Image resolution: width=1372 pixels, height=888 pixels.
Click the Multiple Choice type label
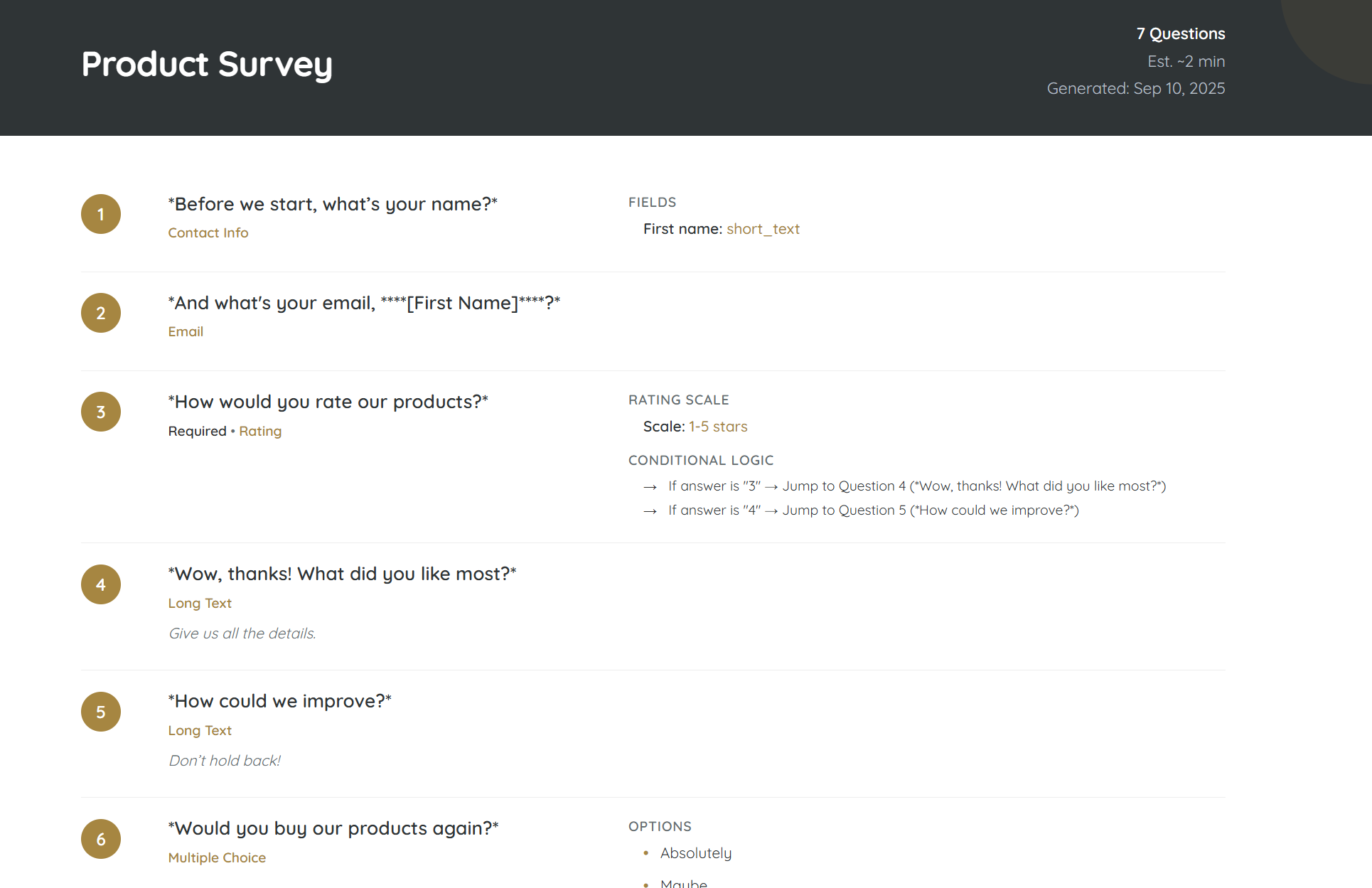217,857
